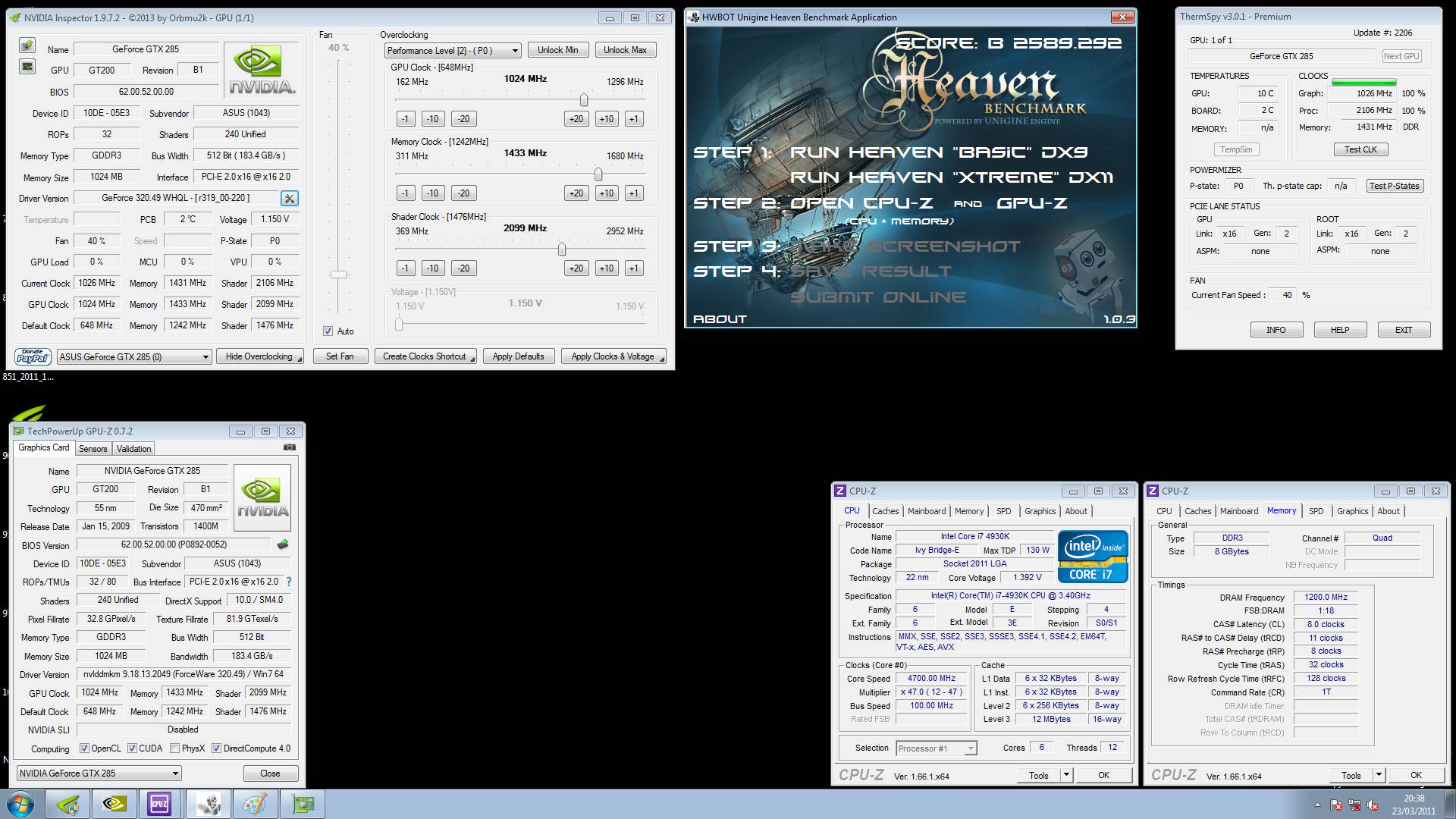Open the Heaven benchmark taskbar icon
The height and width of the screenshot is (819, 1456).
click(x=209, y=804)
